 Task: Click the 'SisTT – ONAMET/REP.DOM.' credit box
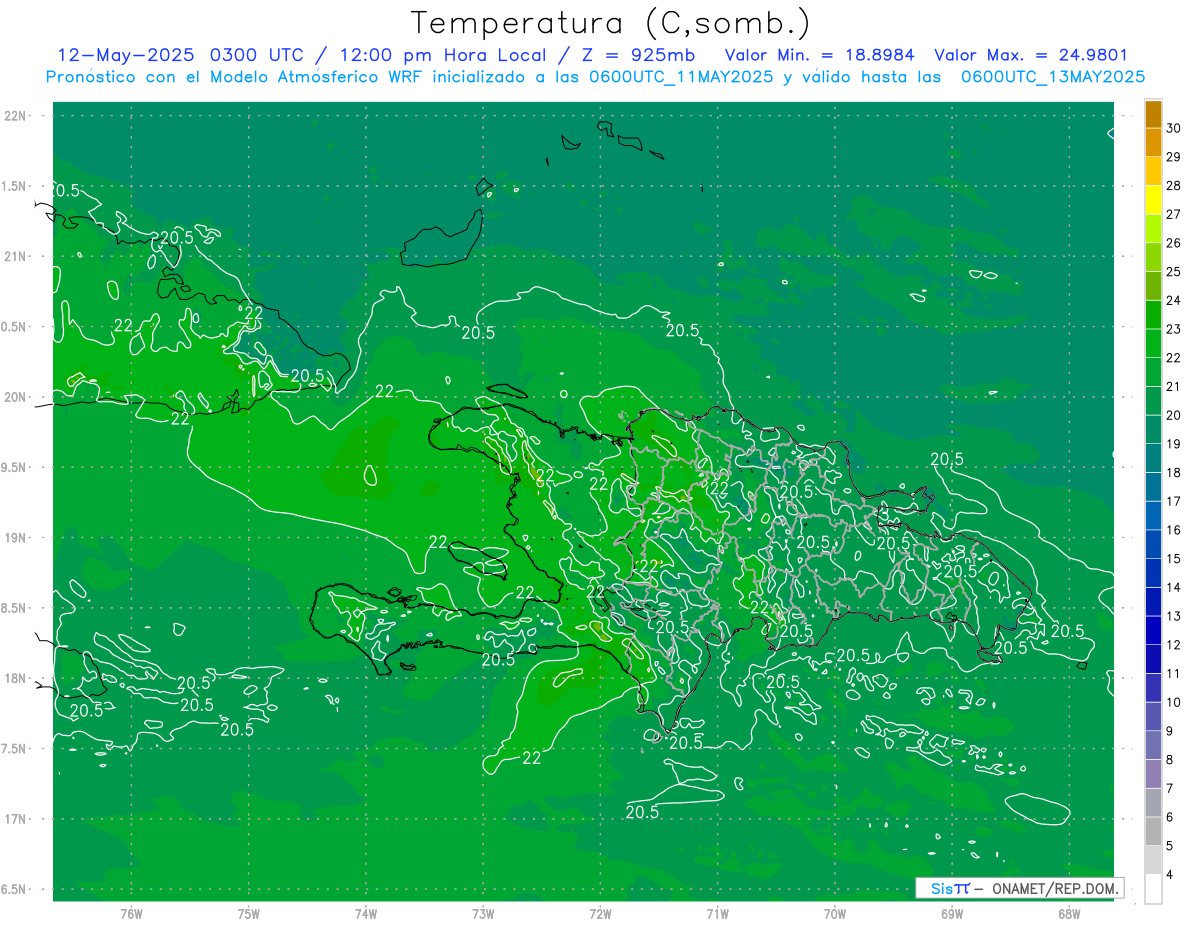(x=1019, y=888)
